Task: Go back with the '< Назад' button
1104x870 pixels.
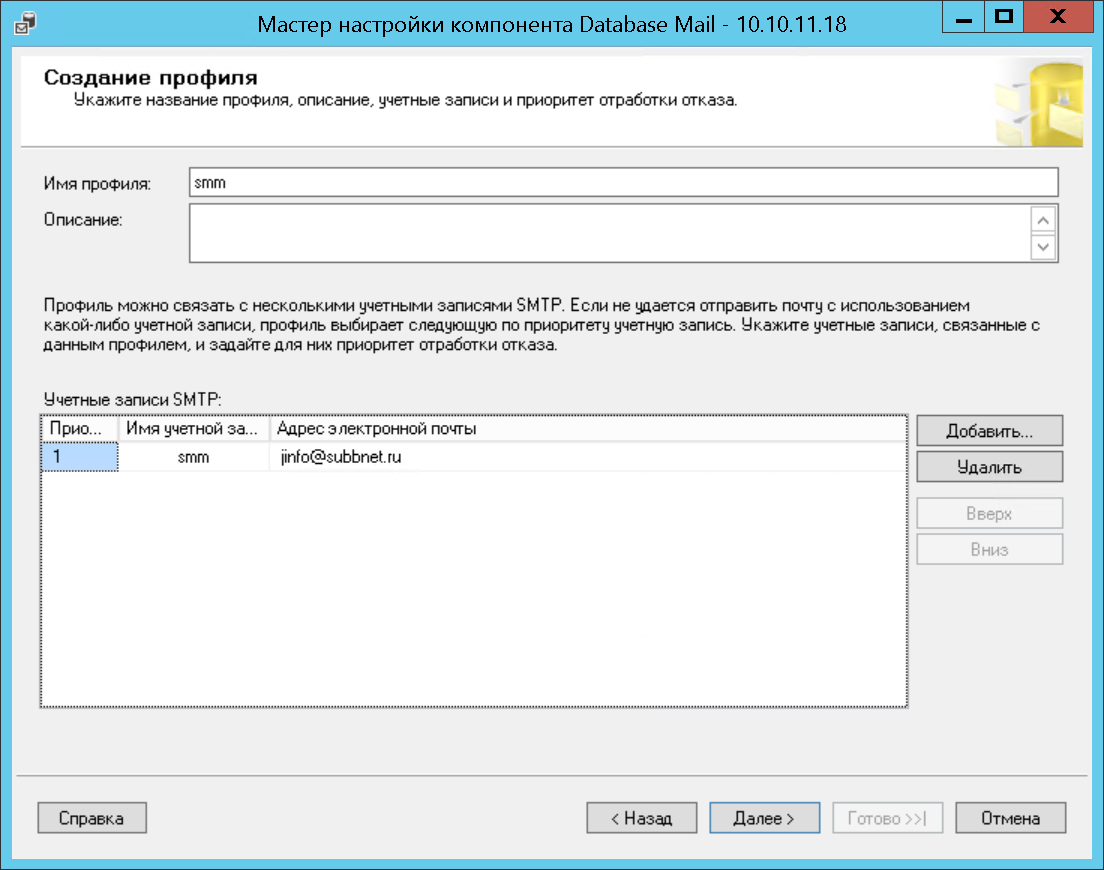Action: (x=642, y=818)
